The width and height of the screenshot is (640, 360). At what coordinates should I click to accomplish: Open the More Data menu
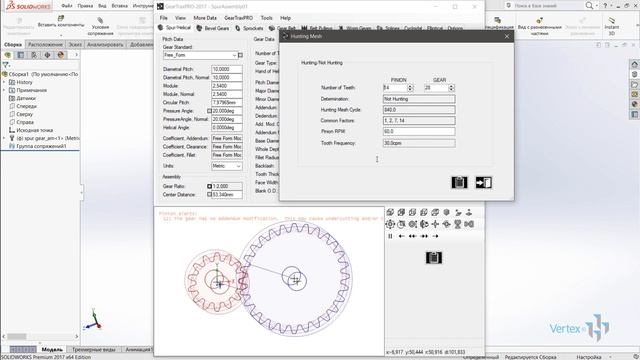[x=205, y=18]
